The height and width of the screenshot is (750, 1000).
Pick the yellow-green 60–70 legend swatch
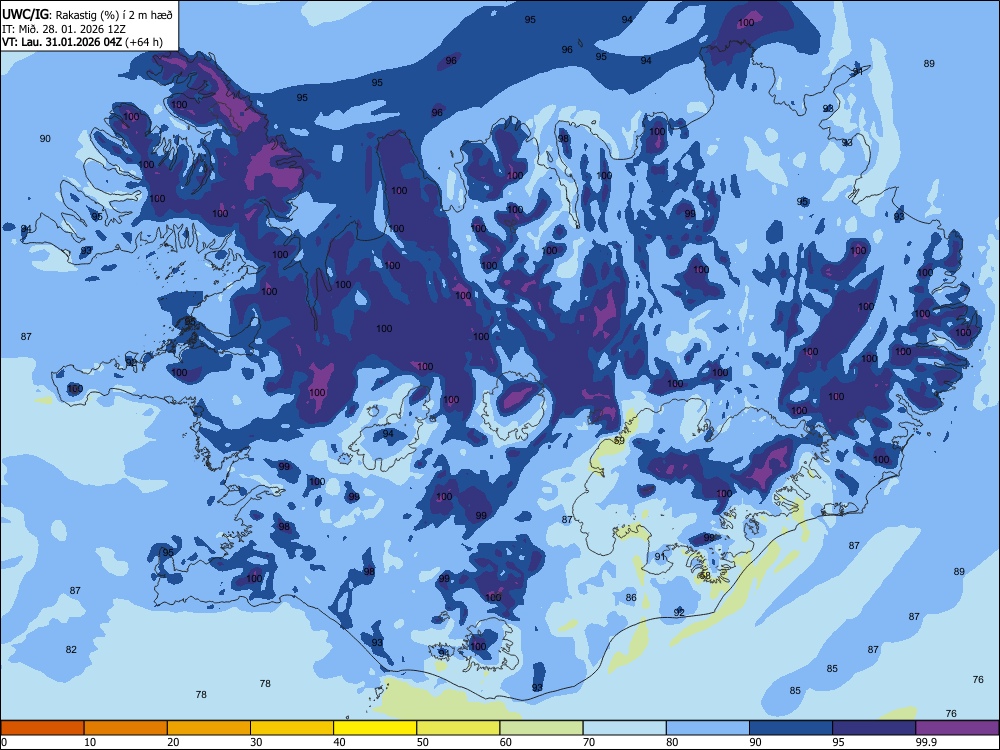click(x=541, y=728)
